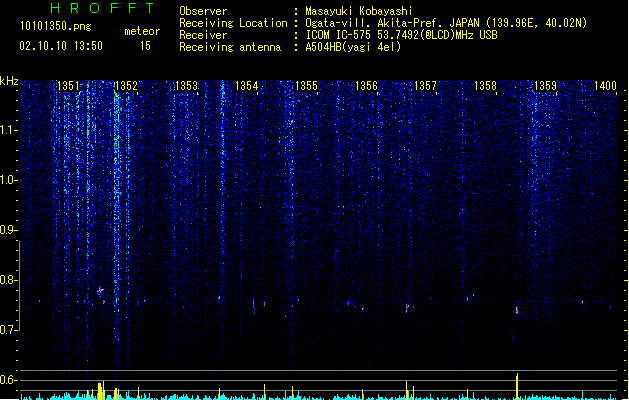Click the 1357 time marker
The width and height of the screenshot is (629, 400).
425,86
